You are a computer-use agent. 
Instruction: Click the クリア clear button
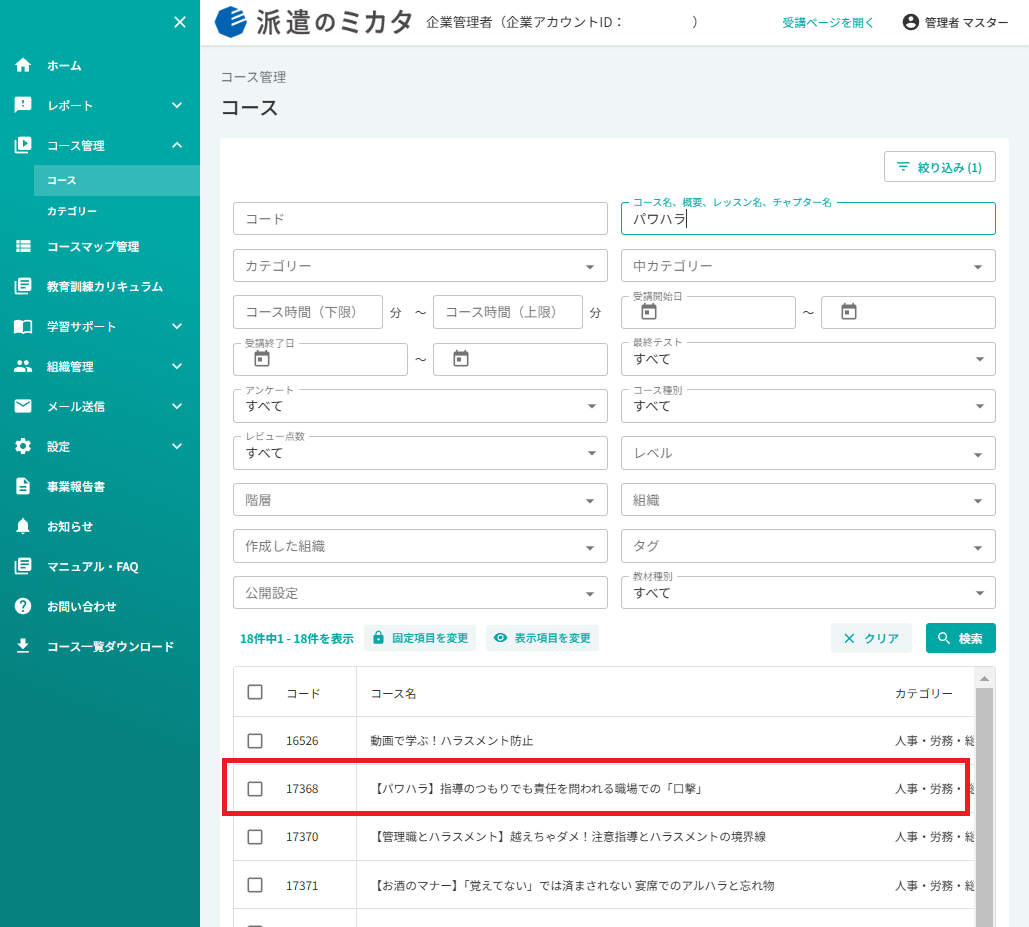click(x=871, y=638)
